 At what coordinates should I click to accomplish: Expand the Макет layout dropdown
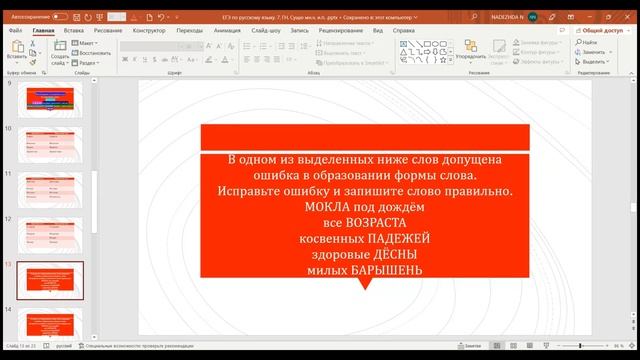click(85, 43)
